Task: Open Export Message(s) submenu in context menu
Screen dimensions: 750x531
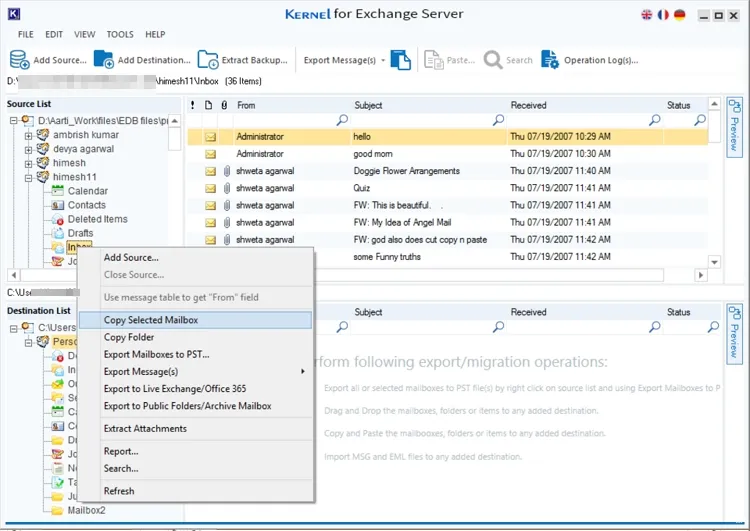Action: point(196,372)
